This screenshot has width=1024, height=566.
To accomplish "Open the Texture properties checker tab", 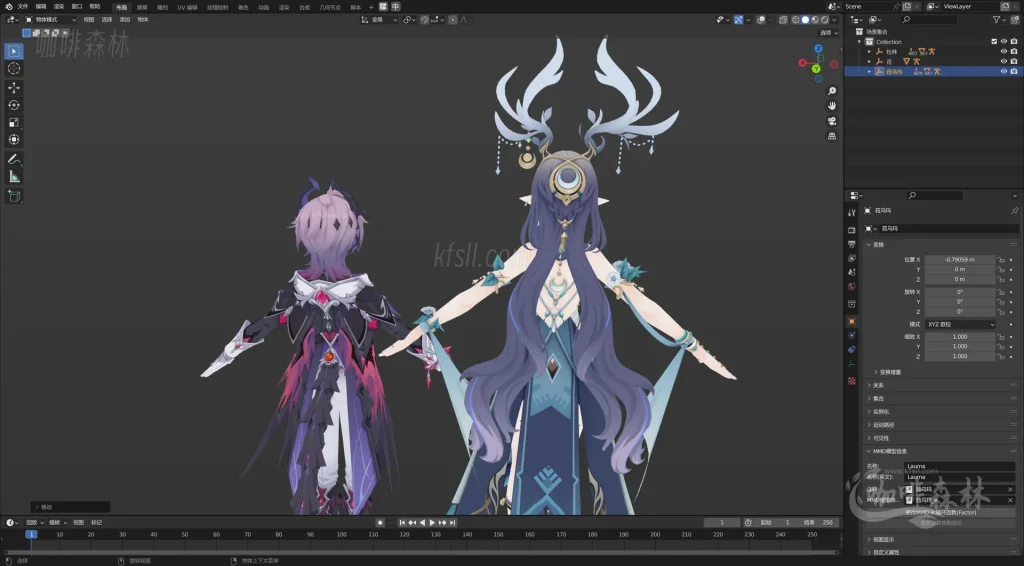I will point(852,381).
